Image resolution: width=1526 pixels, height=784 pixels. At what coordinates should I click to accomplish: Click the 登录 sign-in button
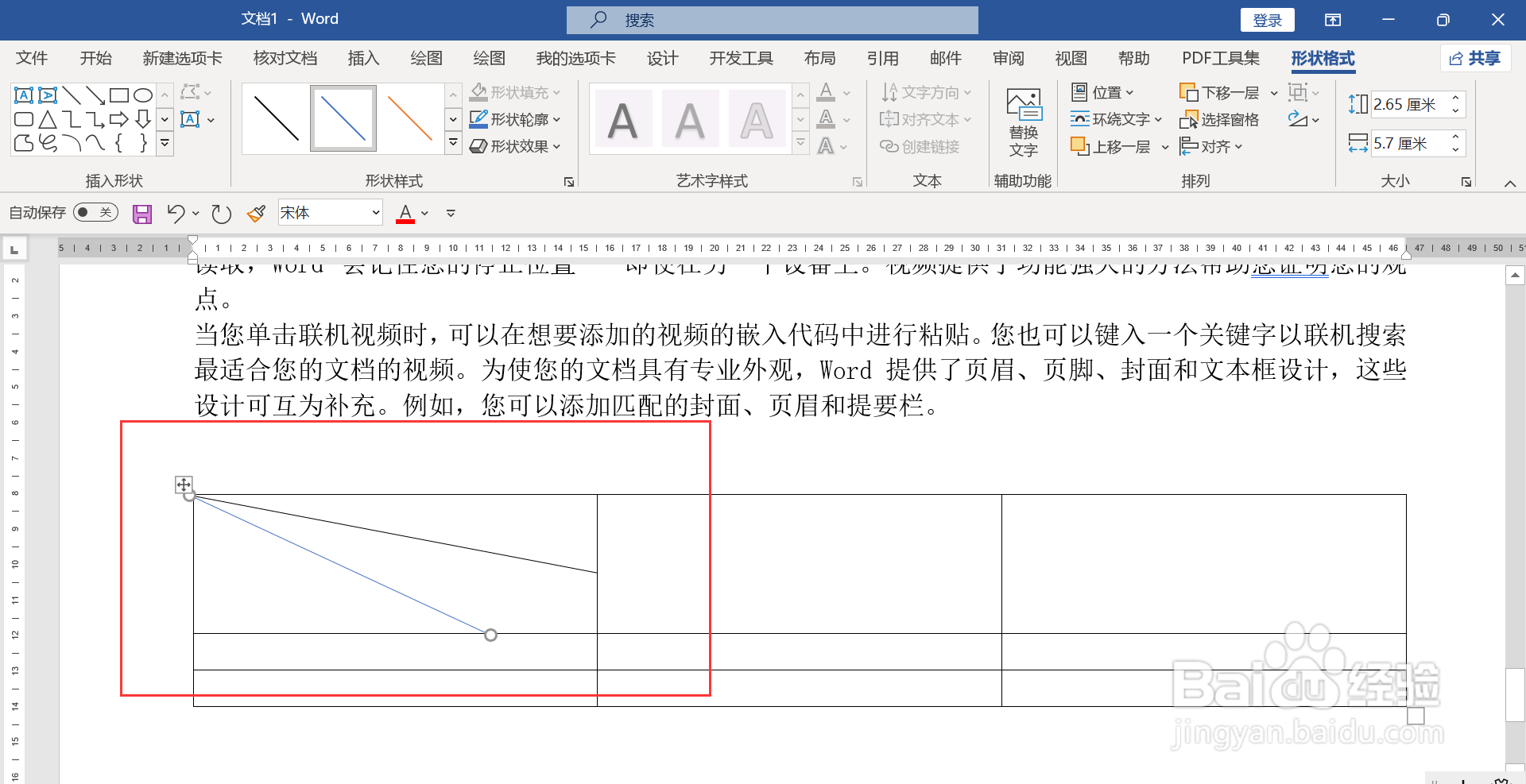(1267, 20)
